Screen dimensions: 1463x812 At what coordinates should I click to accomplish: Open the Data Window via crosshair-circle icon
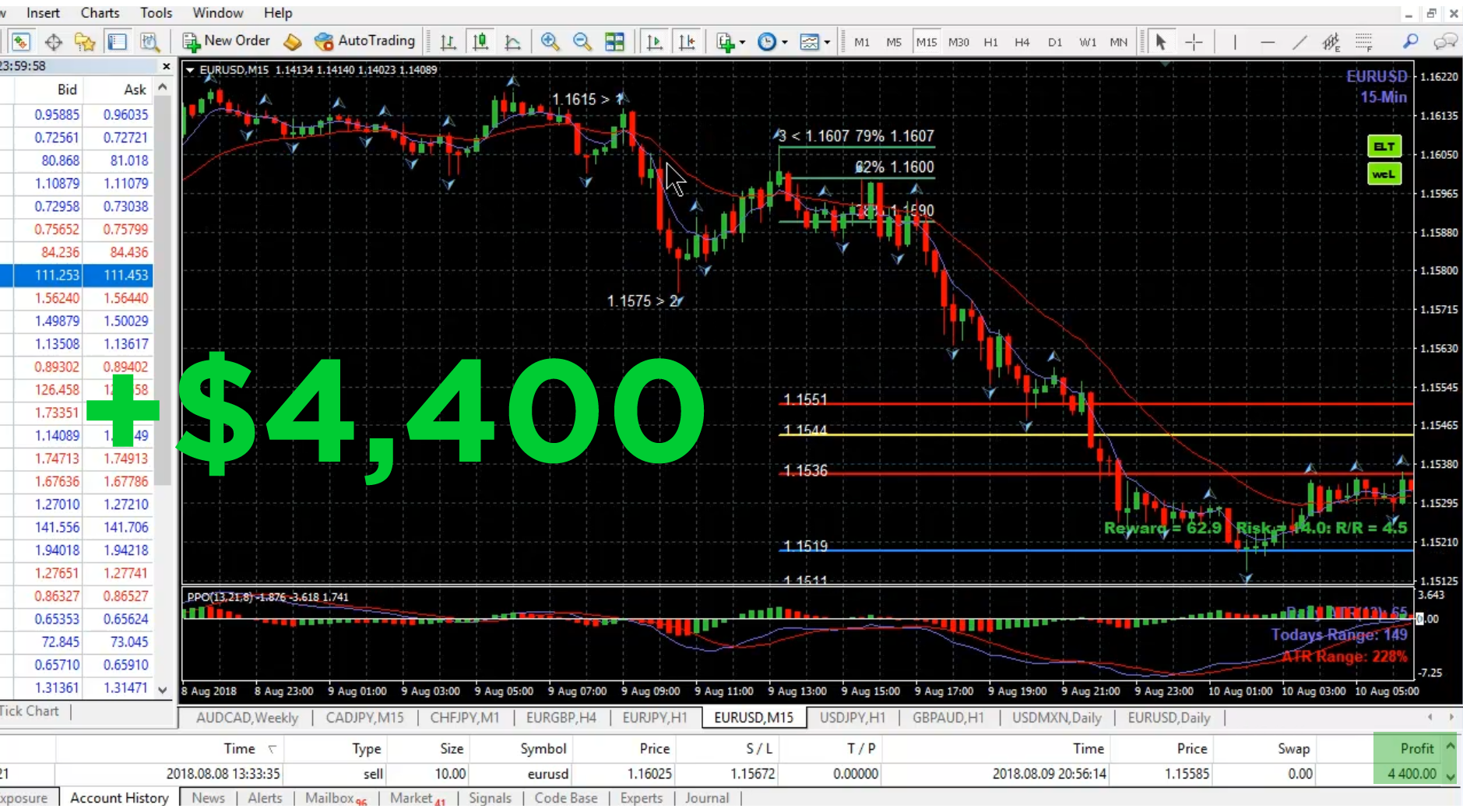[x=54, y=41]
